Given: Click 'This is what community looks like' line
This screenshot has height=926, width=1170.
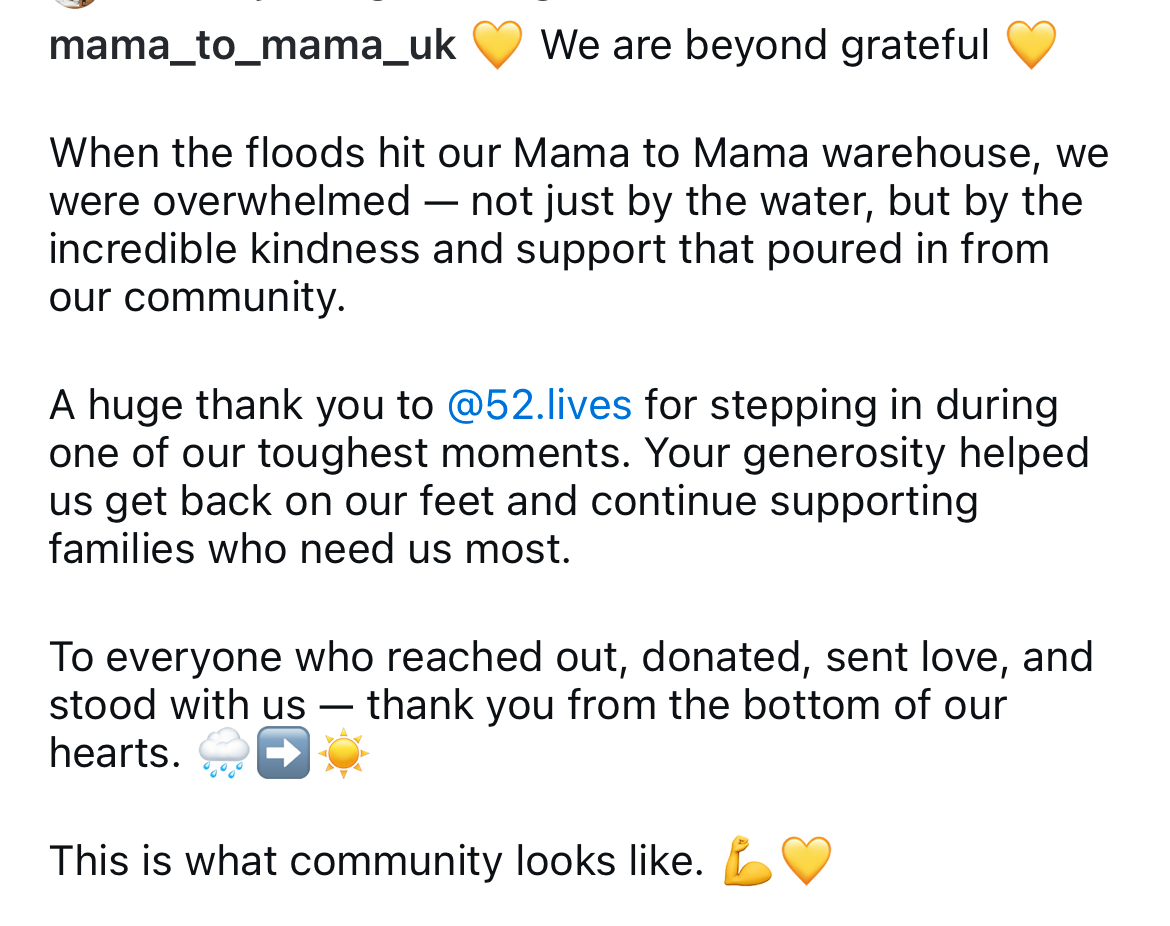Looking at the screenshot, I should click(x=377, y=861).
